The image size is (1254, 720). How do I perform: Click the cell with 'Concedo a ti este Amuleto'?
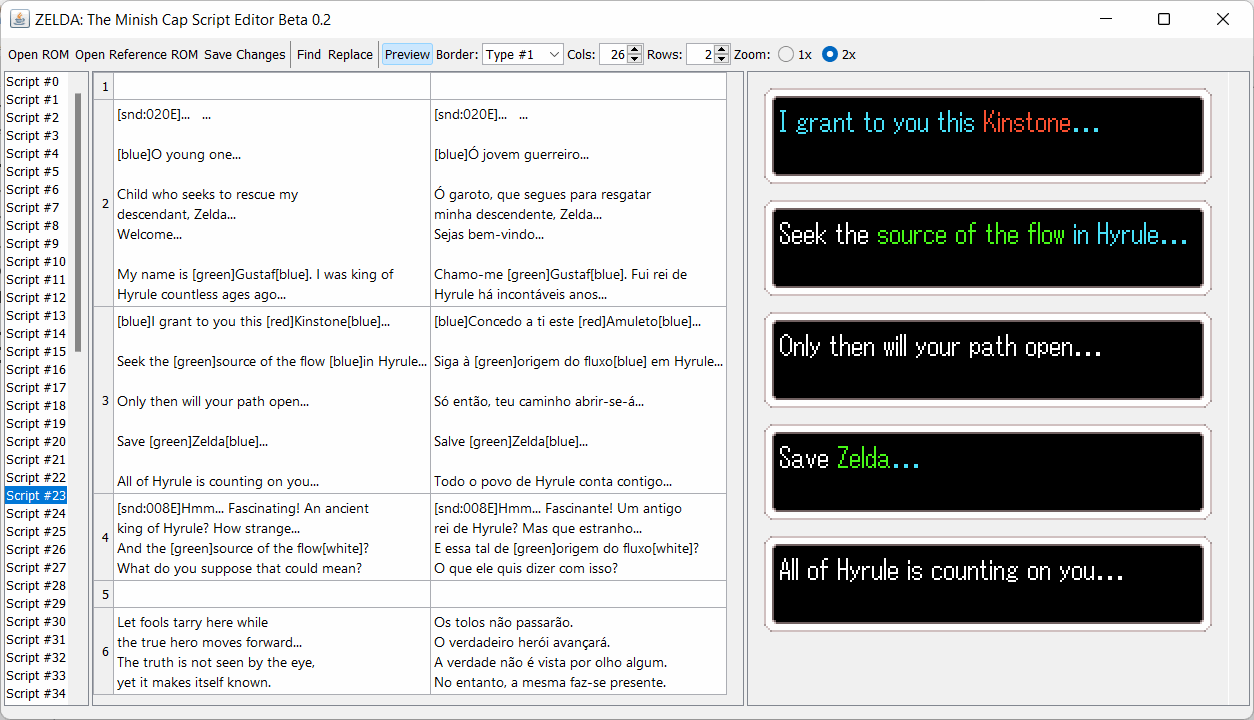578,400
